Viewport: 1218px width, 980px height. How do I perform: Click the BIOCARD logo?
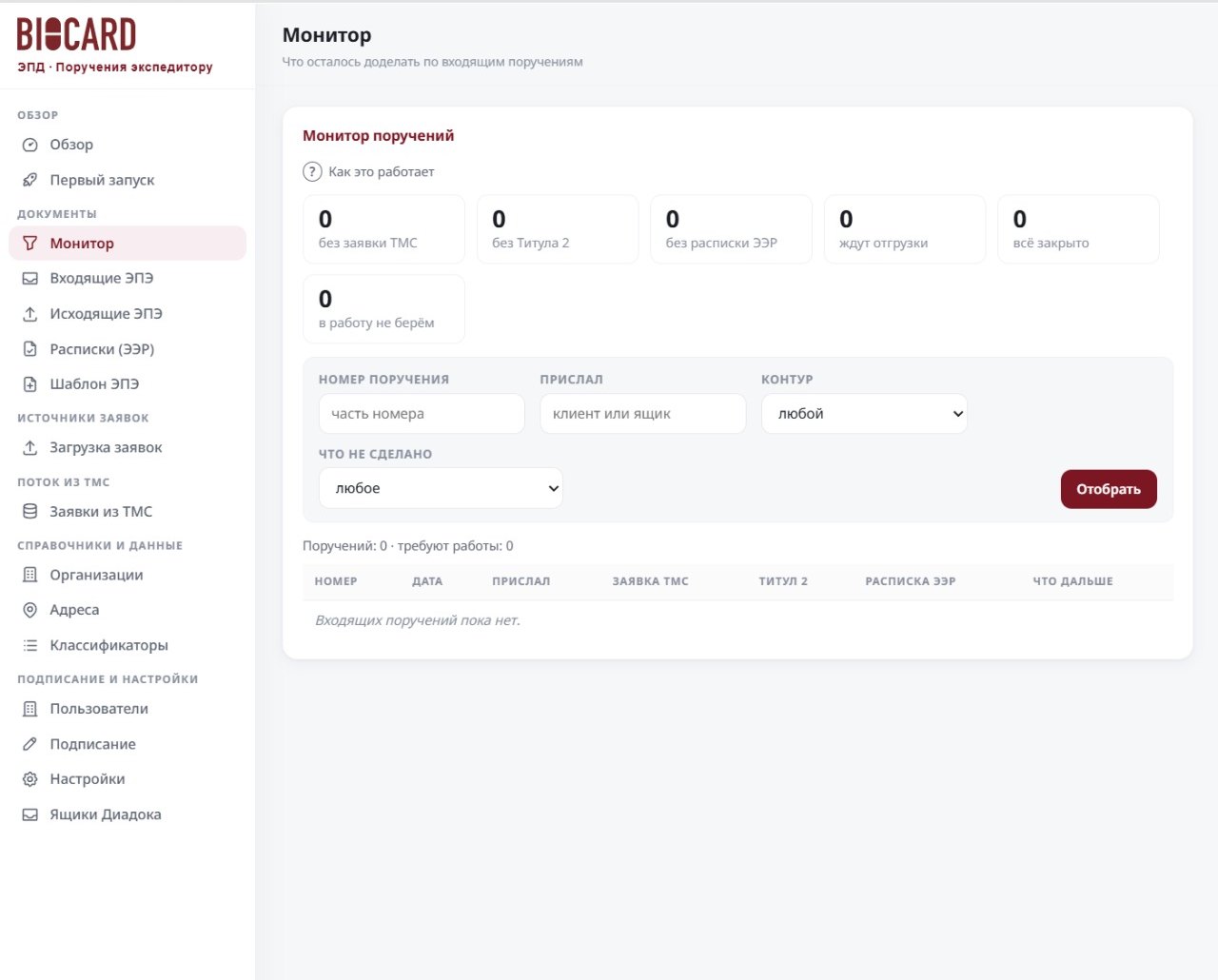coord(77,35)
